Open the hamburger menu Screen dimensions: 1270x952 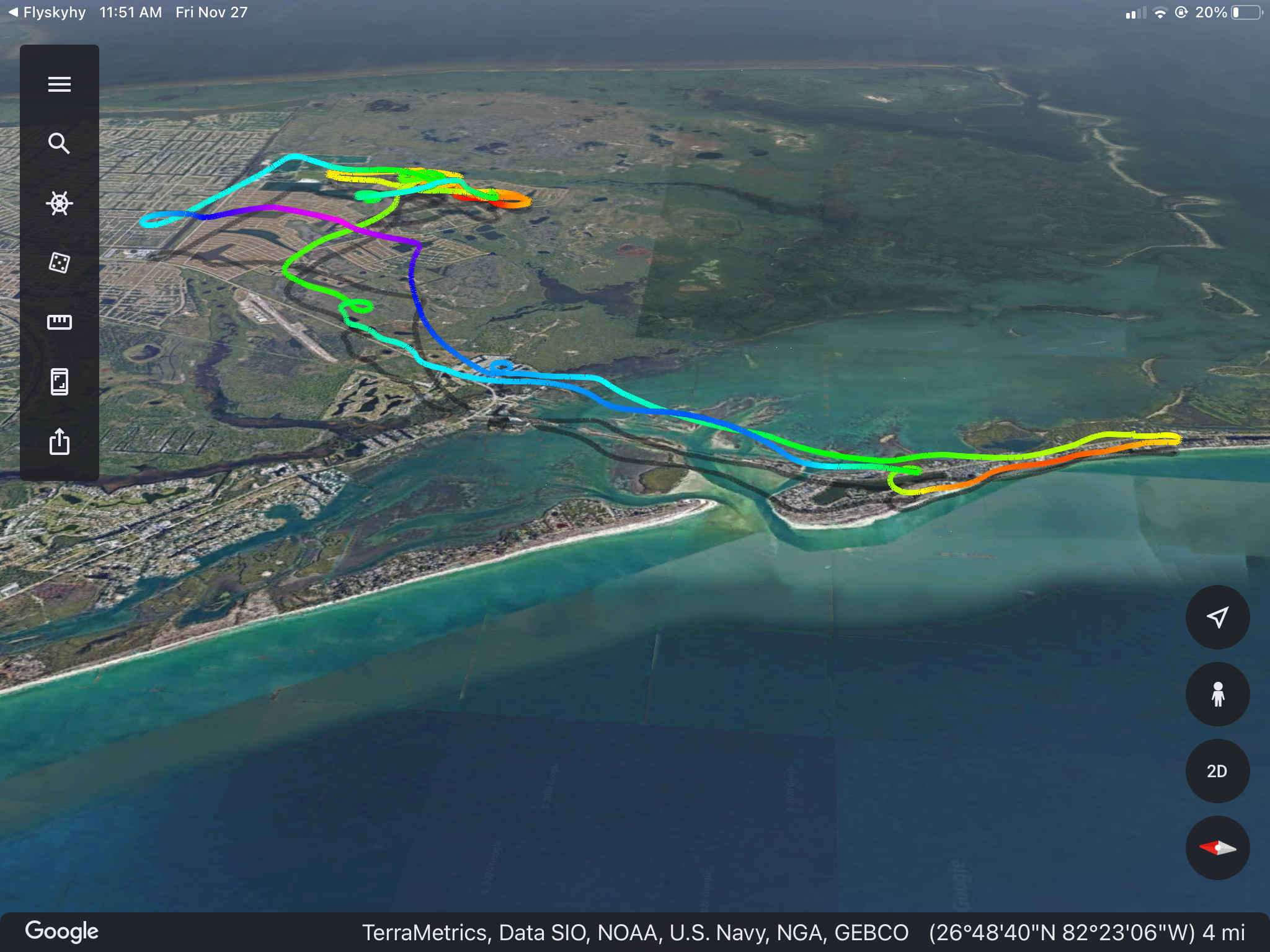pos(60,84)
